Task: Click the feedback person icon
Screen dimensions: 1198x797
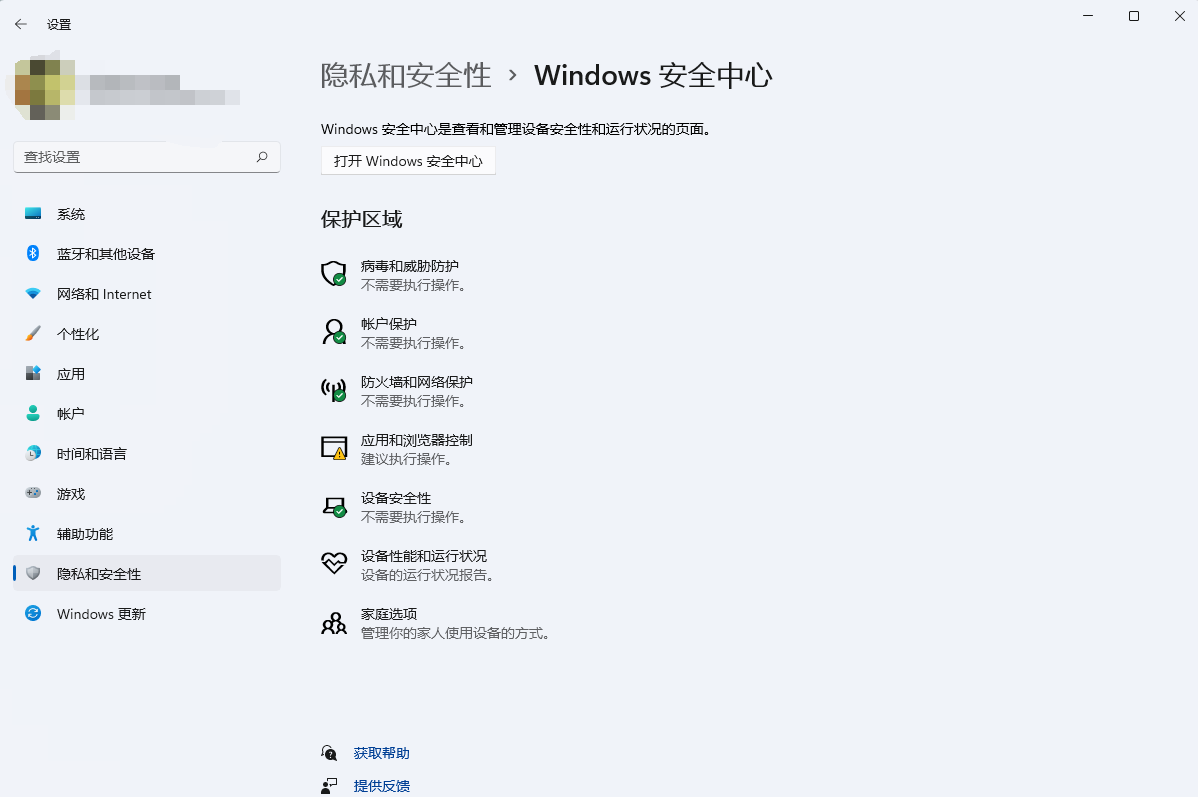Action: coord(329,786)
